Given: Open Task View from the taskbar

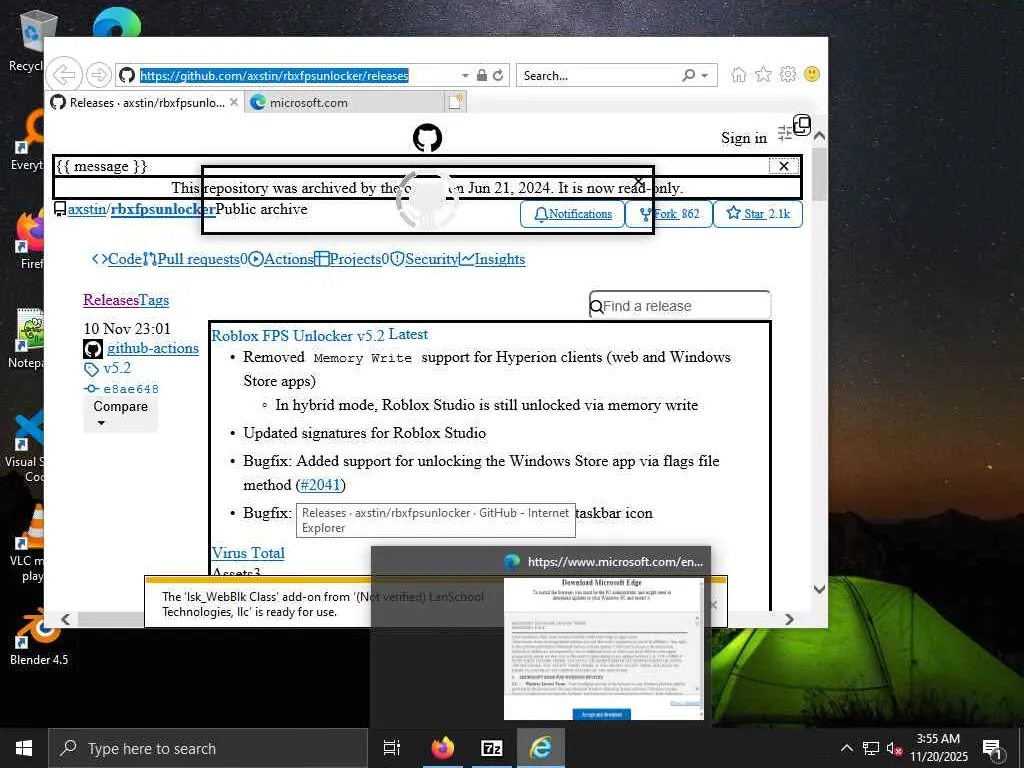Looking at the screenshot, I should (x=392, y=748).
